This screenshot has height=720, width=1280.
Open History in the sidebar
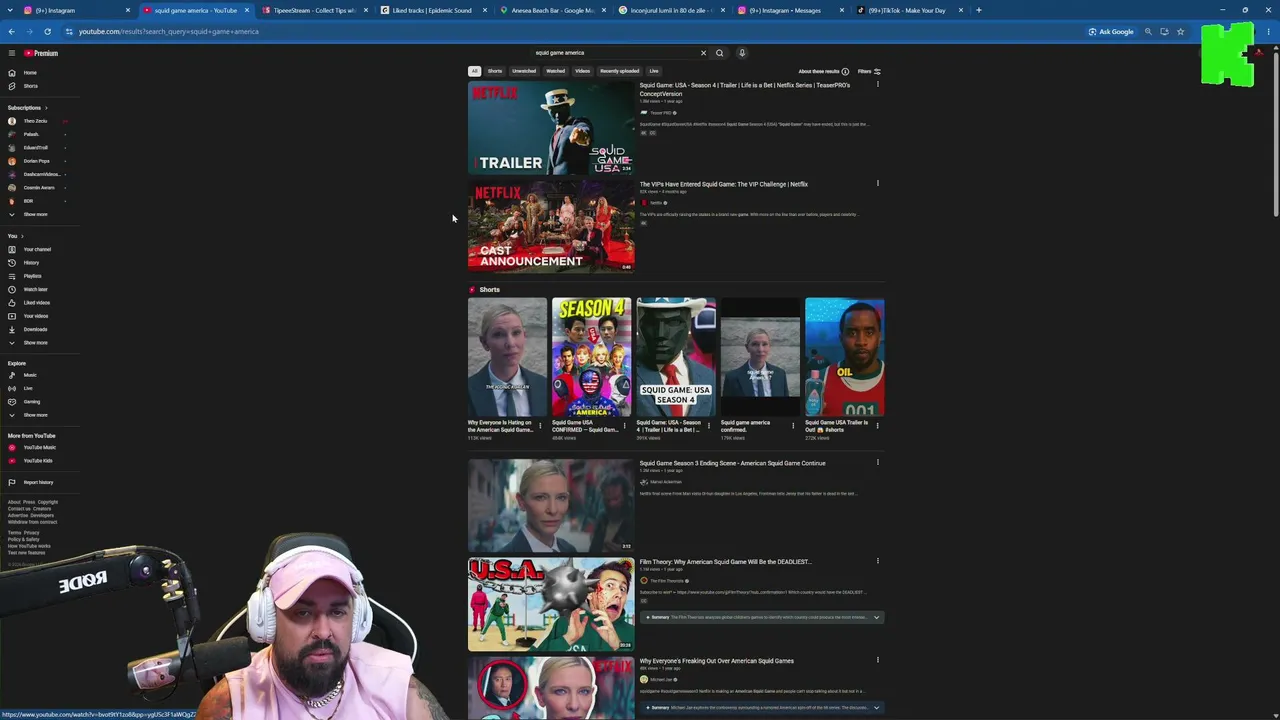pos(31,263)
